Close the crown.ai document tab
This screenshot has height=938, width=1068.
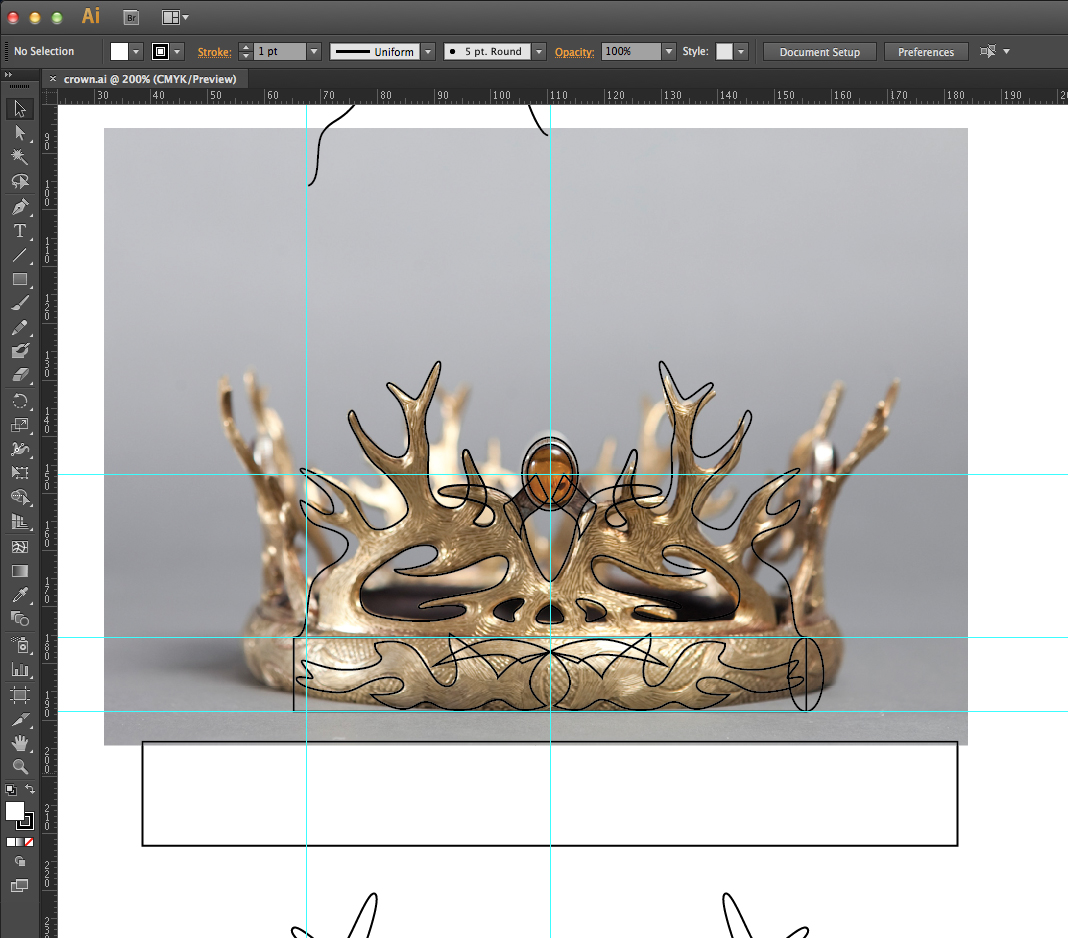point(52,79)
